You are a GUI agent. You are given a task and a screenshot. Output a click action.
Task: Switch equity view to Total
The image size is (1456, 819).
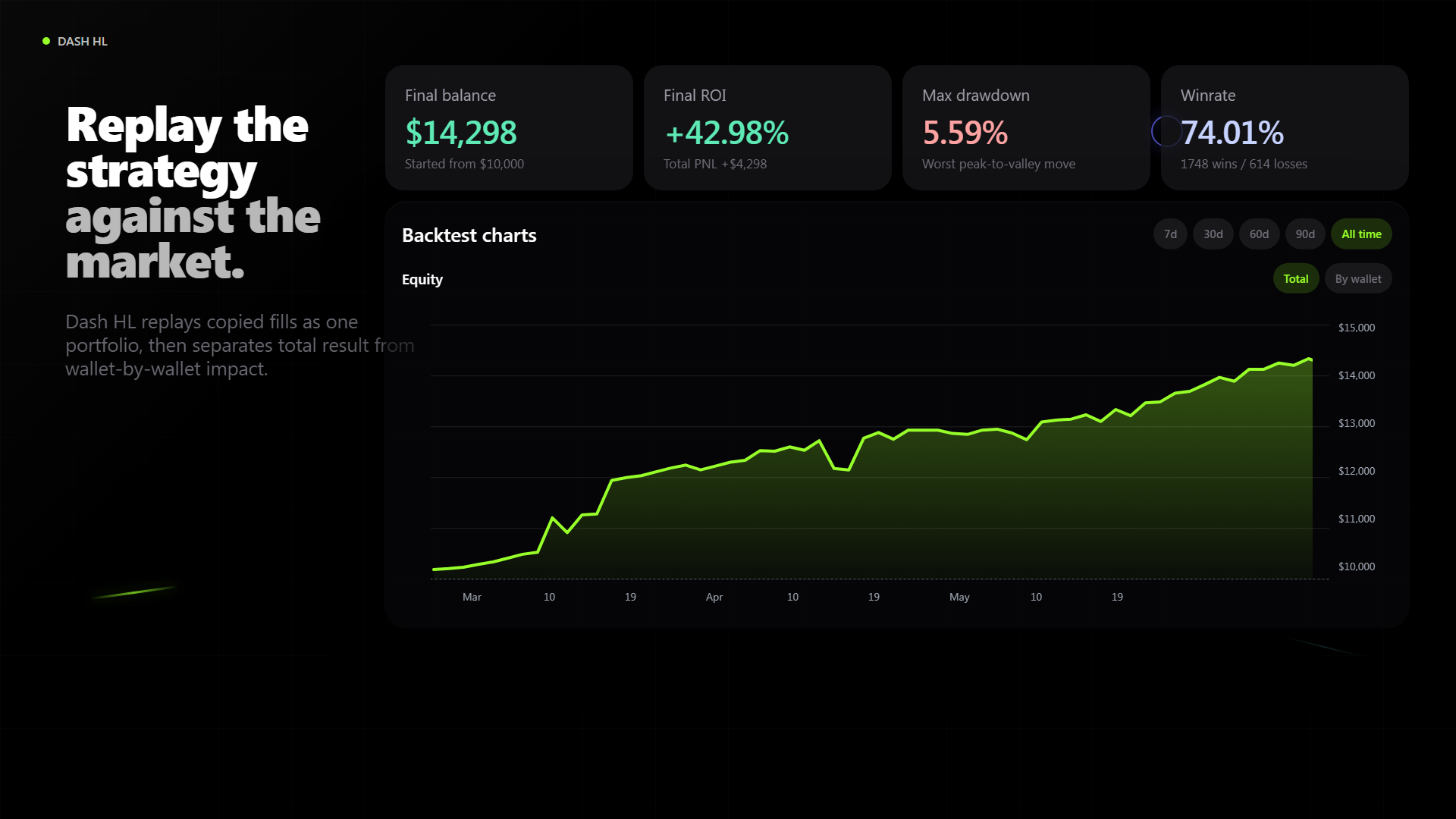[1296, 279]
